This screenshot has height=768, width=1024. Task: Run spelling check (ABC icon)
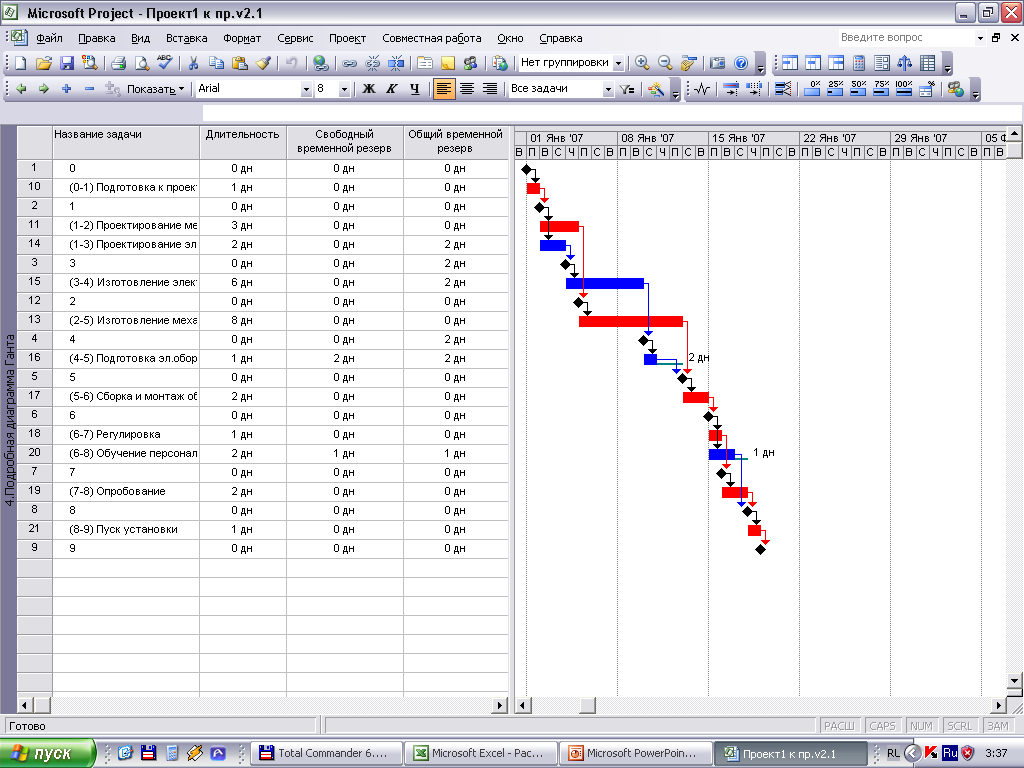[x=165, y=63]
